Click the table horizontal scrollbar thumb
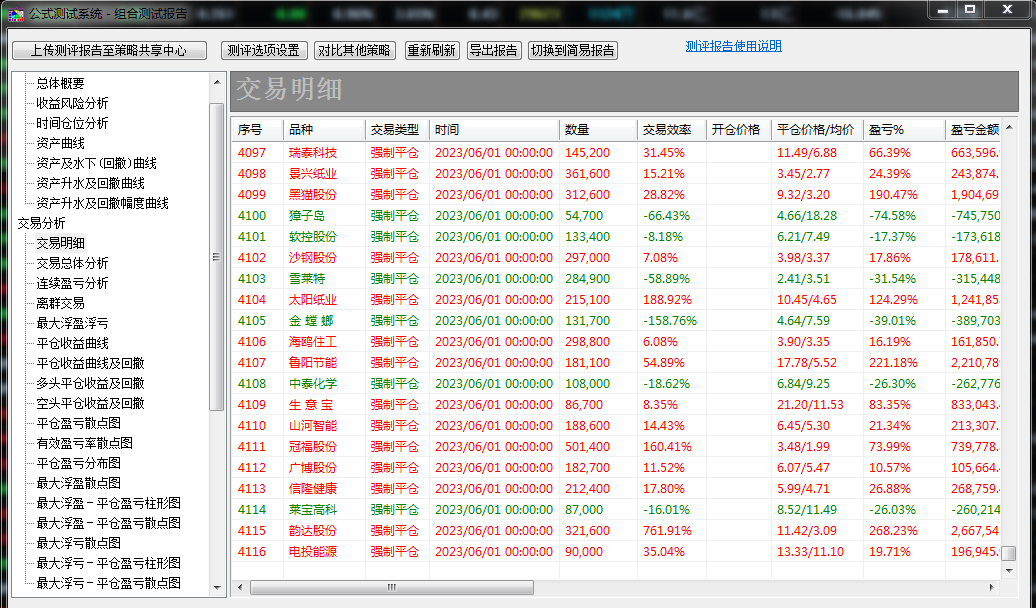The height and width of the screenshot is (608, 1036). [x=392, y=587]
